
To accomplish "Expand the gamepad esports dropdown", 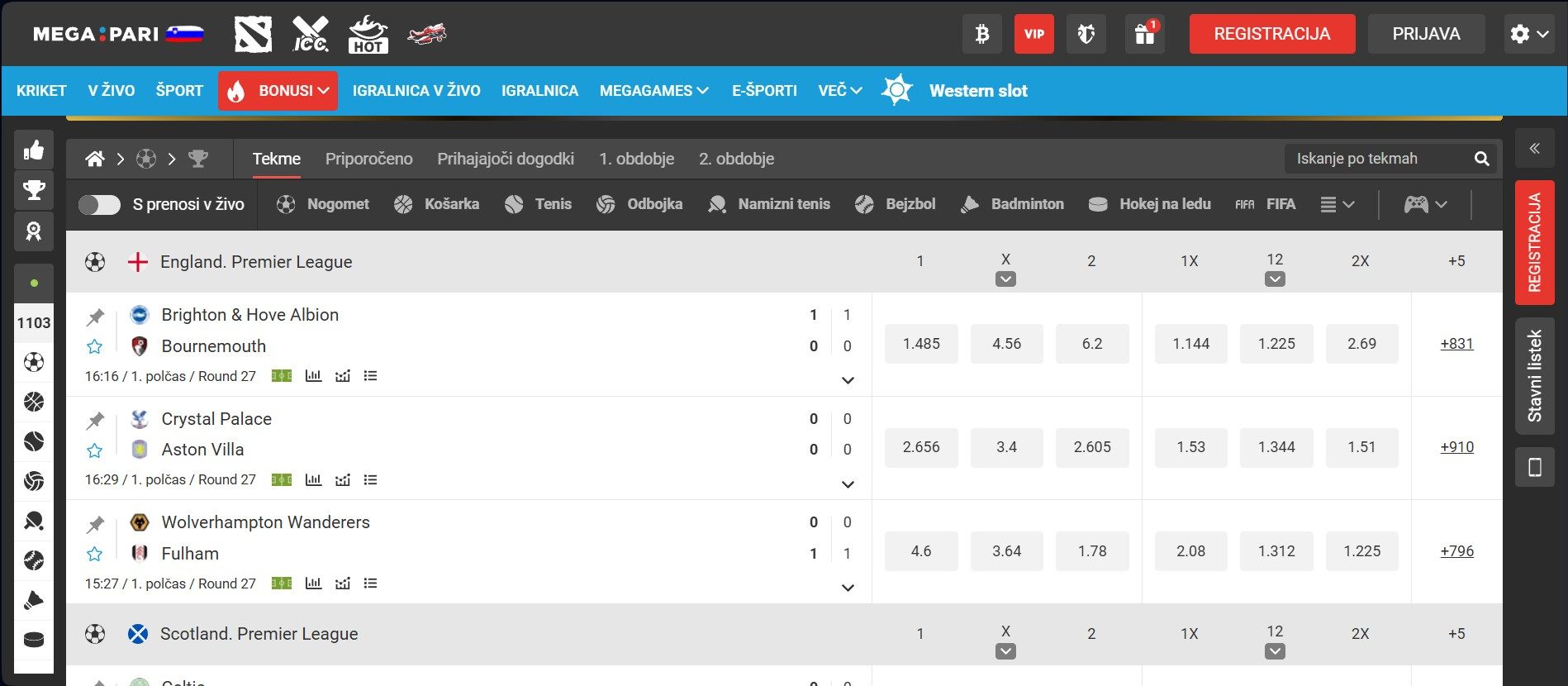I will click(1425, 205).
